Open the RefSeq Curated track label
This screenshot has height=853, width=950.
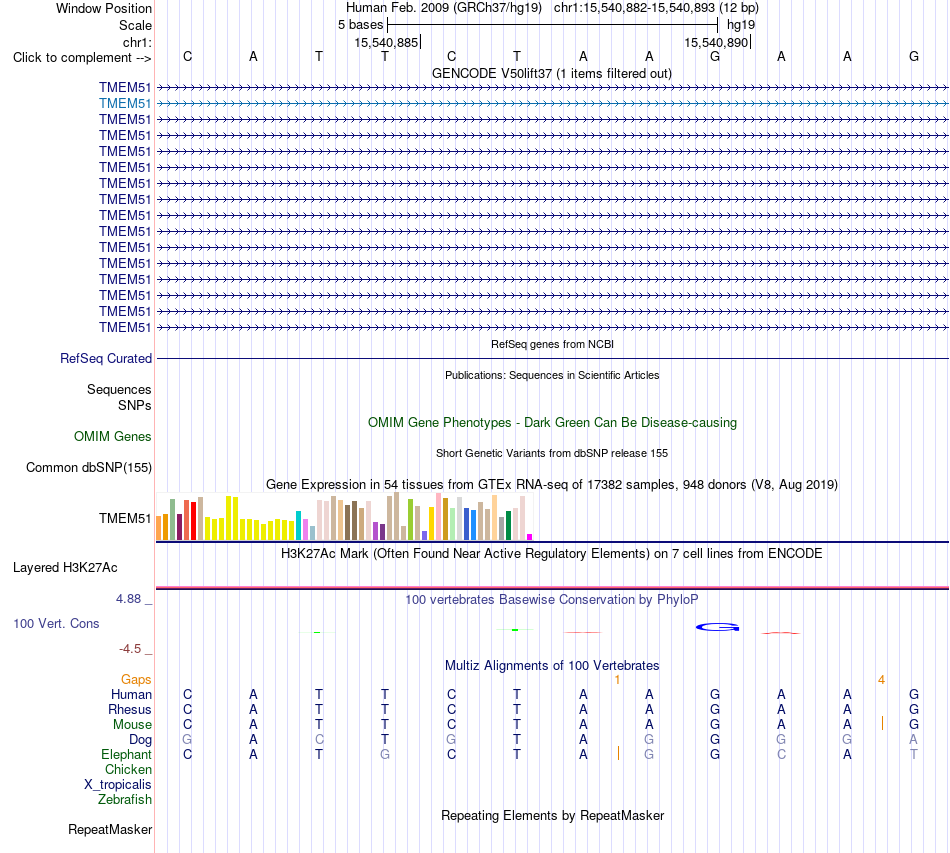(106, 359)
